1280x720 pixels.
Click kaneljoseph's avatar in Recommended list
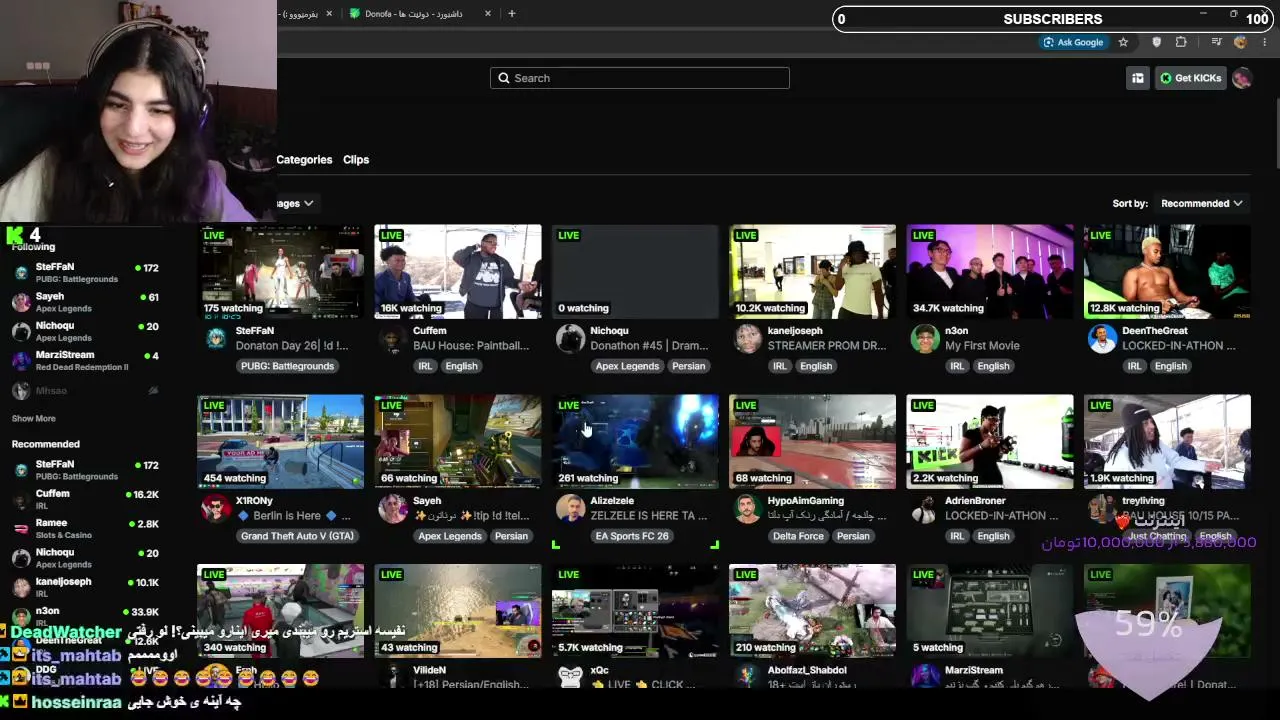(21, 587)
